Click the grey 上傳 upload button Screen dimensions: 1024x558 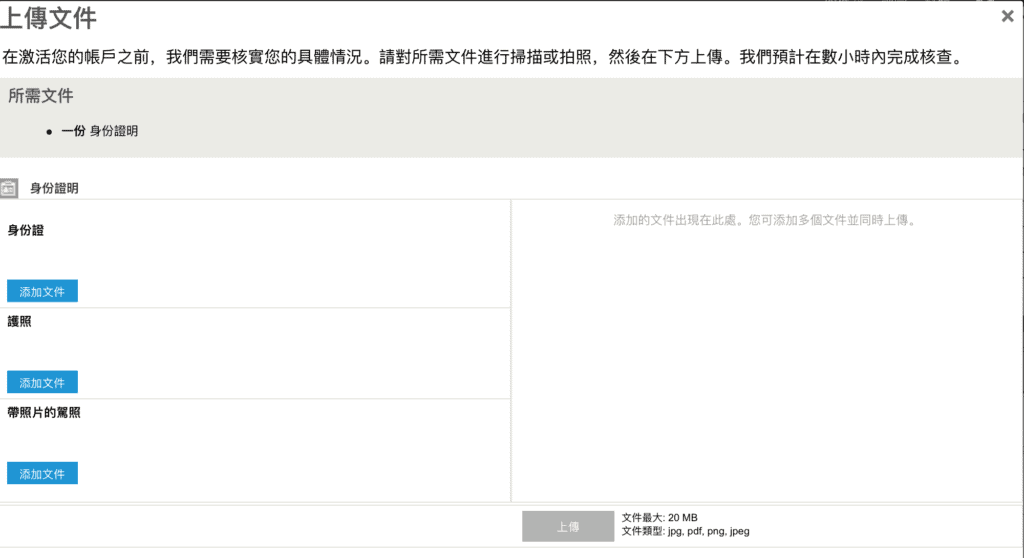(x=568, y=527)
